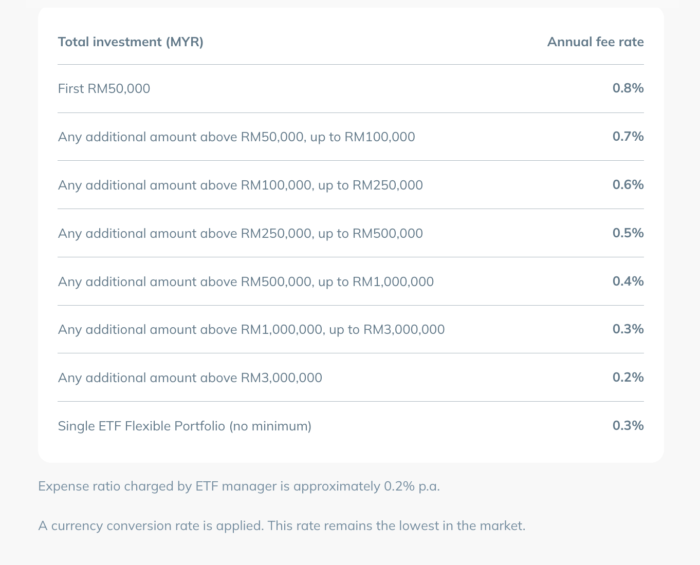Click the ETF manager expense ratio note
Screen dimensions: 700x565
[x=239, y=487]
